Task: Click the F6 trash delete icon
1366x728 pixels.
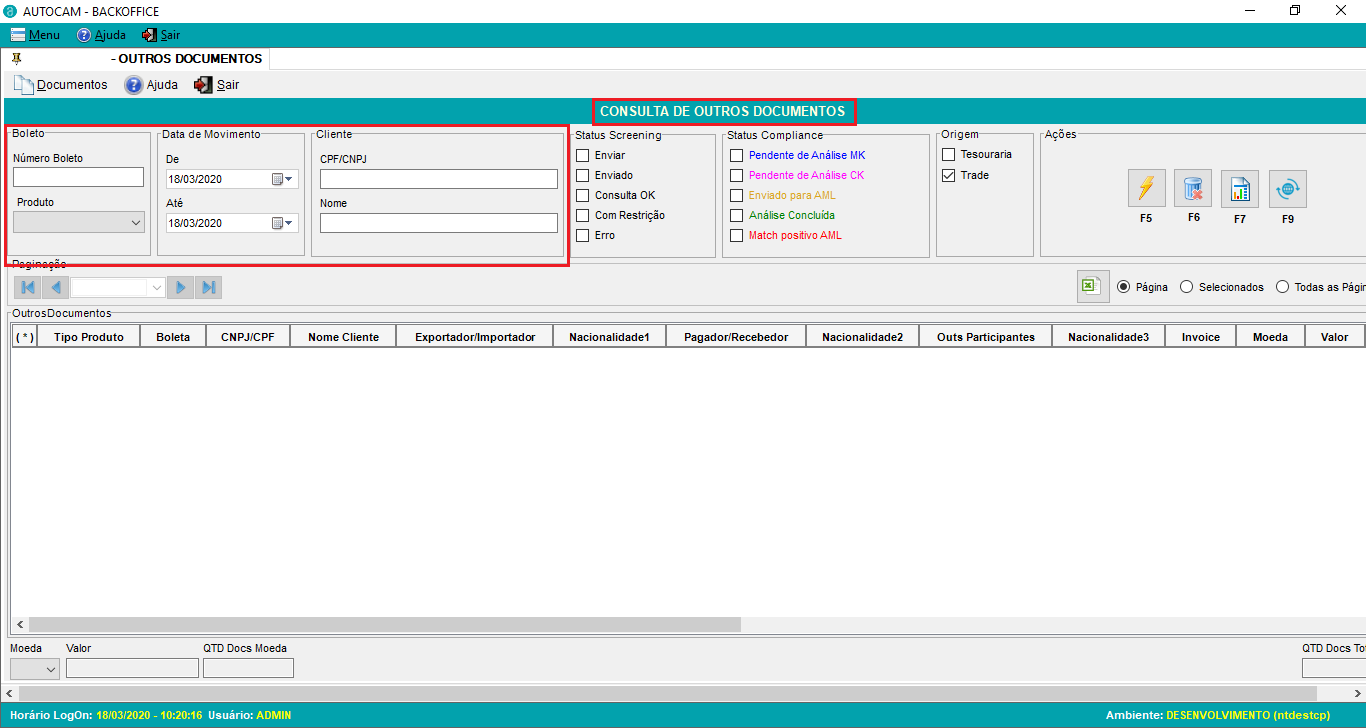Action: (x=1193, y=189)
